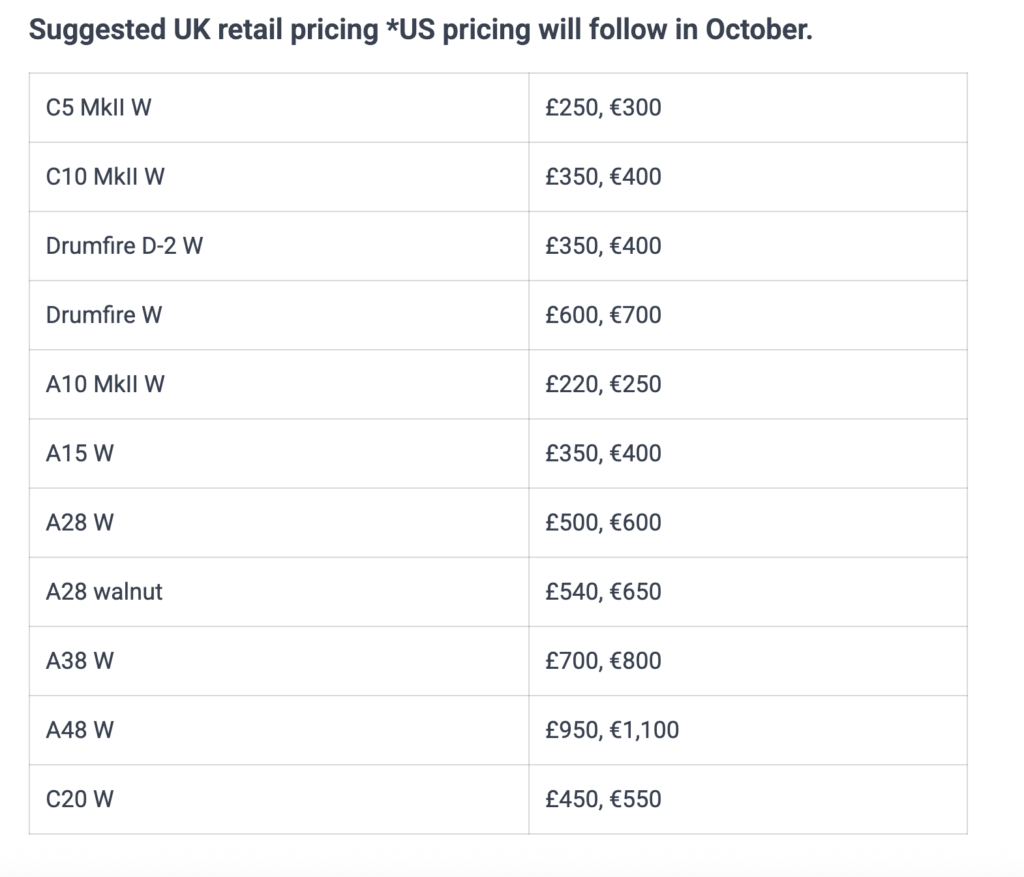Click the A15 W product name
The image size is (1024, 877).
(x=80, y=453)
